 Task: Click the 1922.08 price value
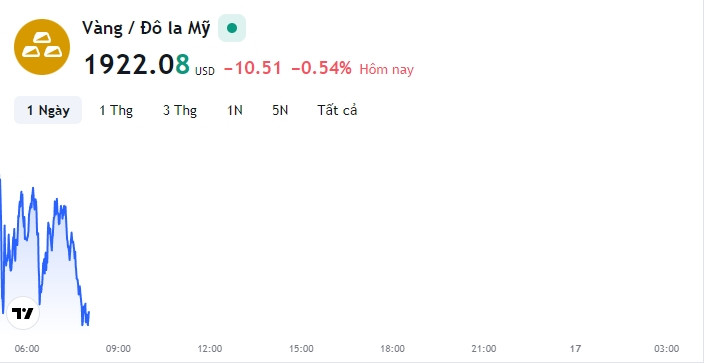pos(137,64)
